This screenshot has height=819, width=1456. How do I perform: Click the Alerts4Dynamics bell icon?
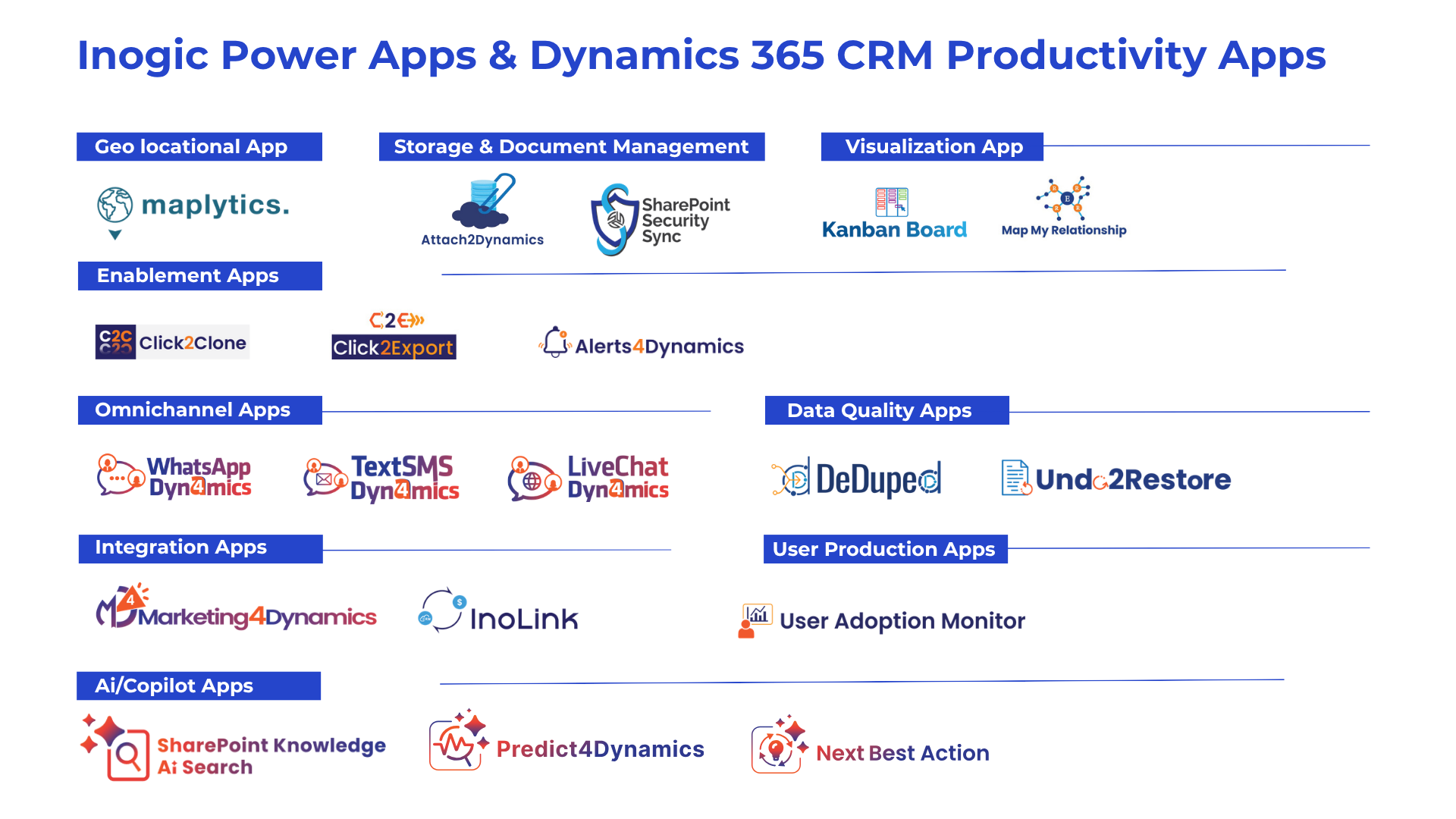[x=555, y=342]
